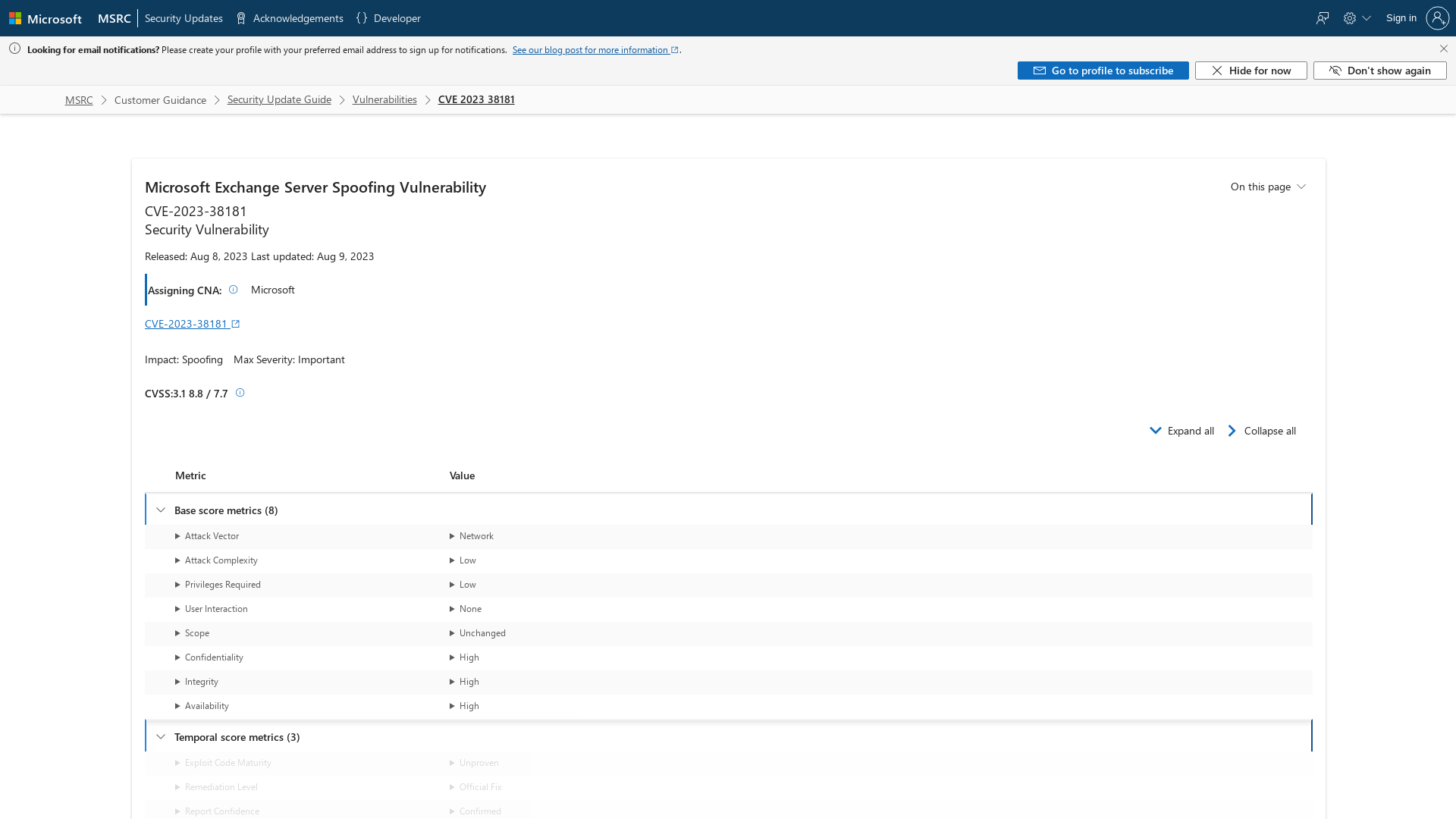Go to MSRC header link
This screenshot has height=819, width=1456.
(115, 18)
